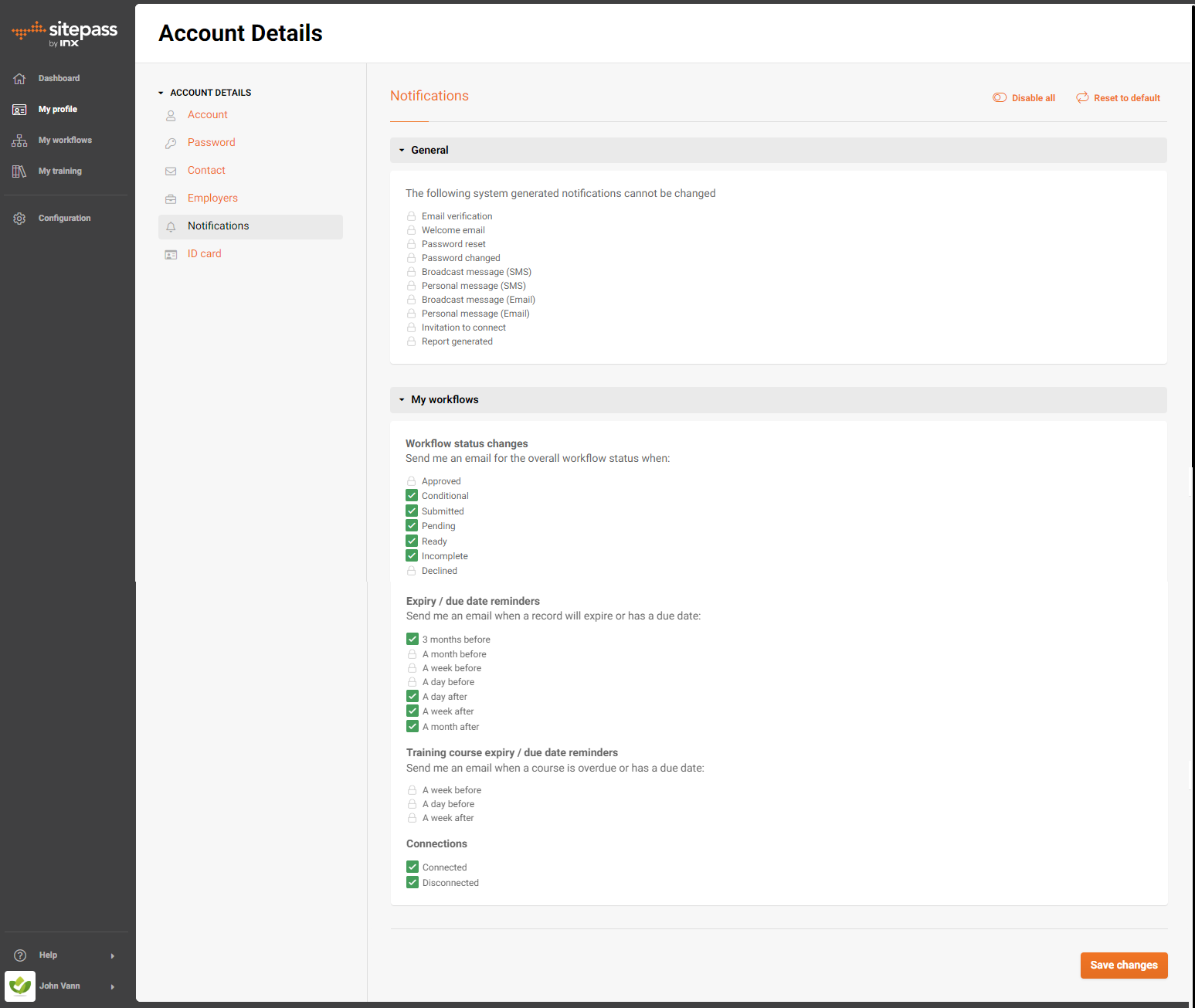Click the John Vann avatar image
This screenshot has width=1195, height=1008.
(x=20, y=986)
